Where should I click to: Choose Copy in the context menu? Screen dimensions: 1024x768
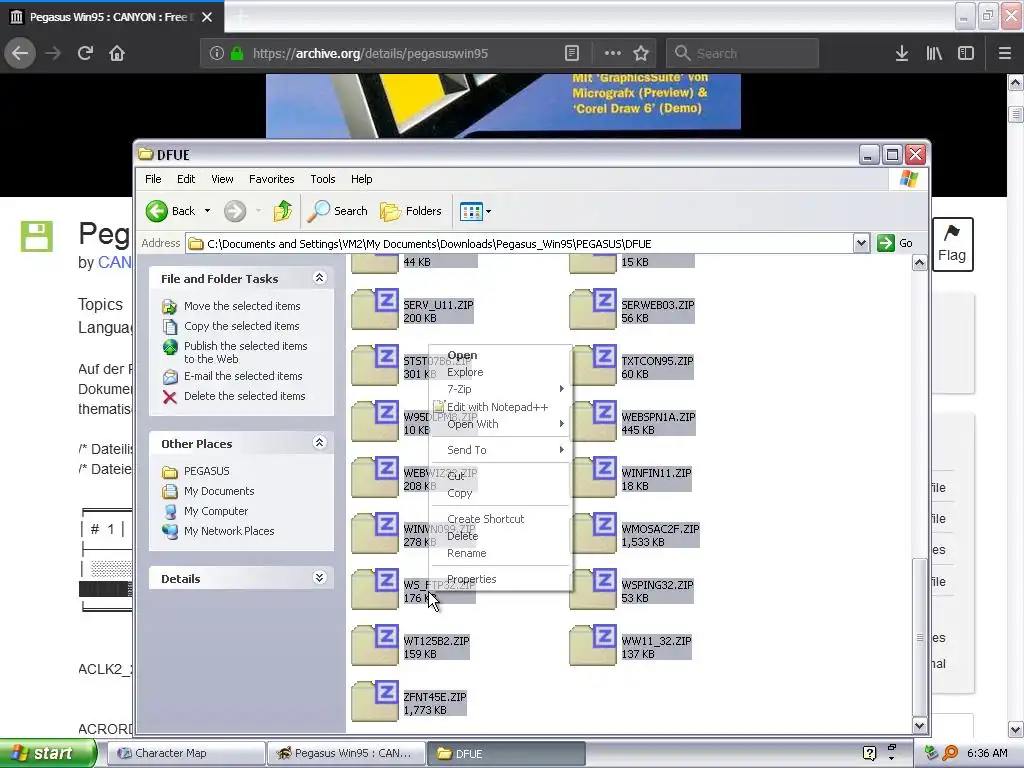click(460, 493)
